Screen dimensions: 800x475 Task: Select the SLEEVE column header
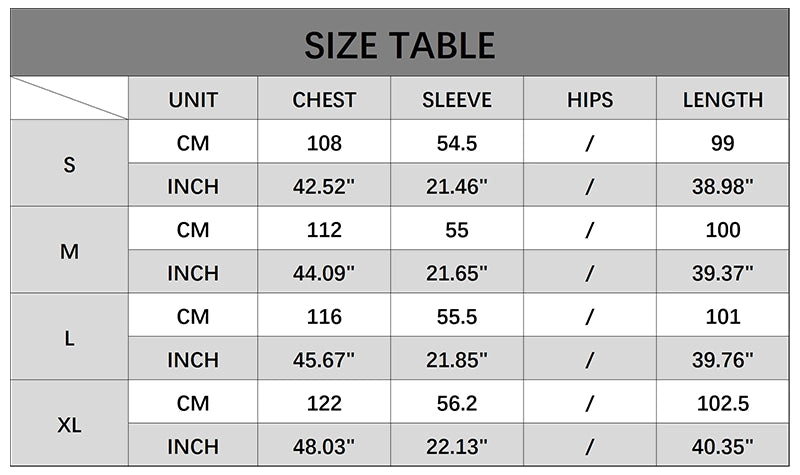(457, 100)
